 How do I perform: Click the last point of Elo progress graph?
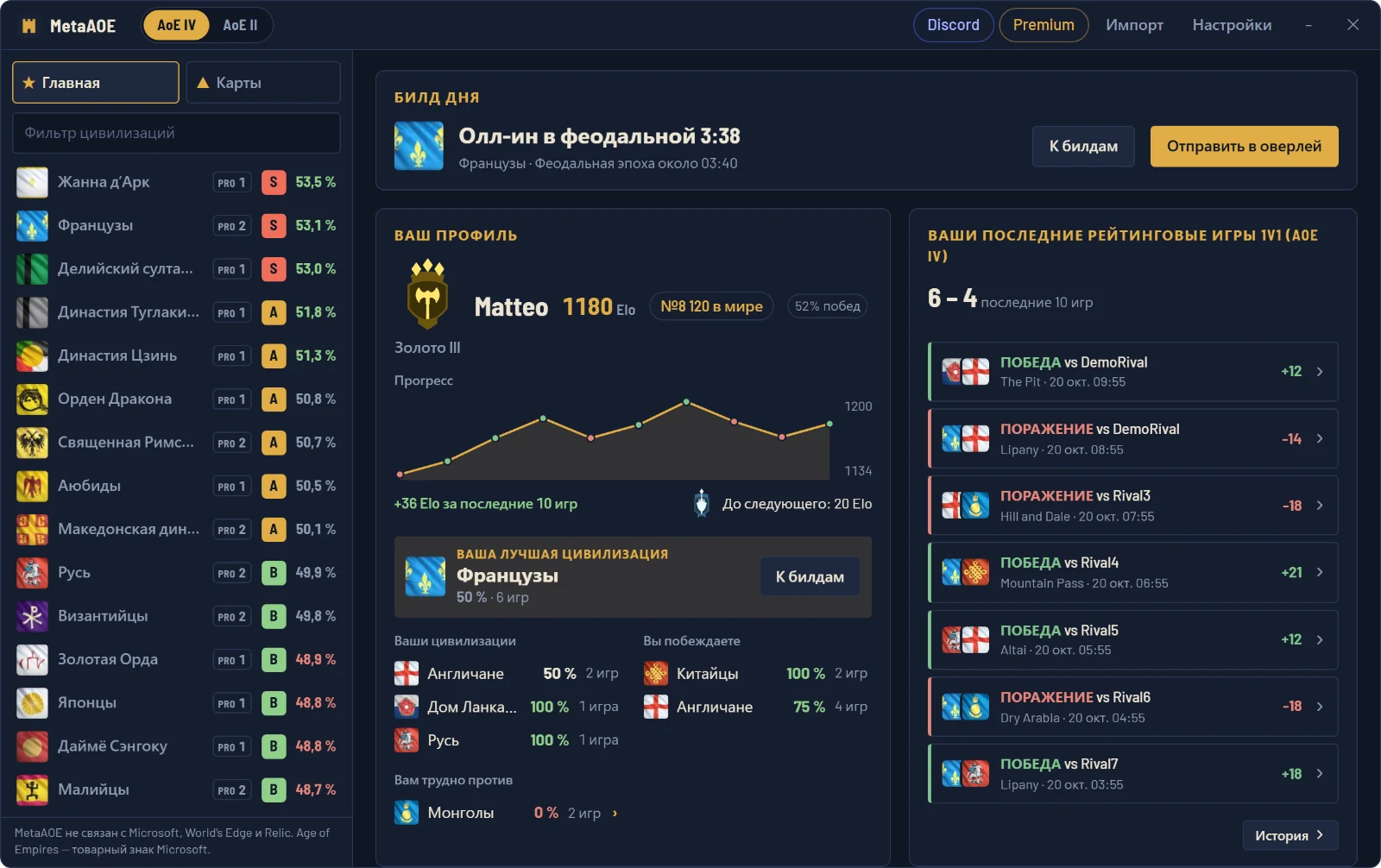pos(829,424)
